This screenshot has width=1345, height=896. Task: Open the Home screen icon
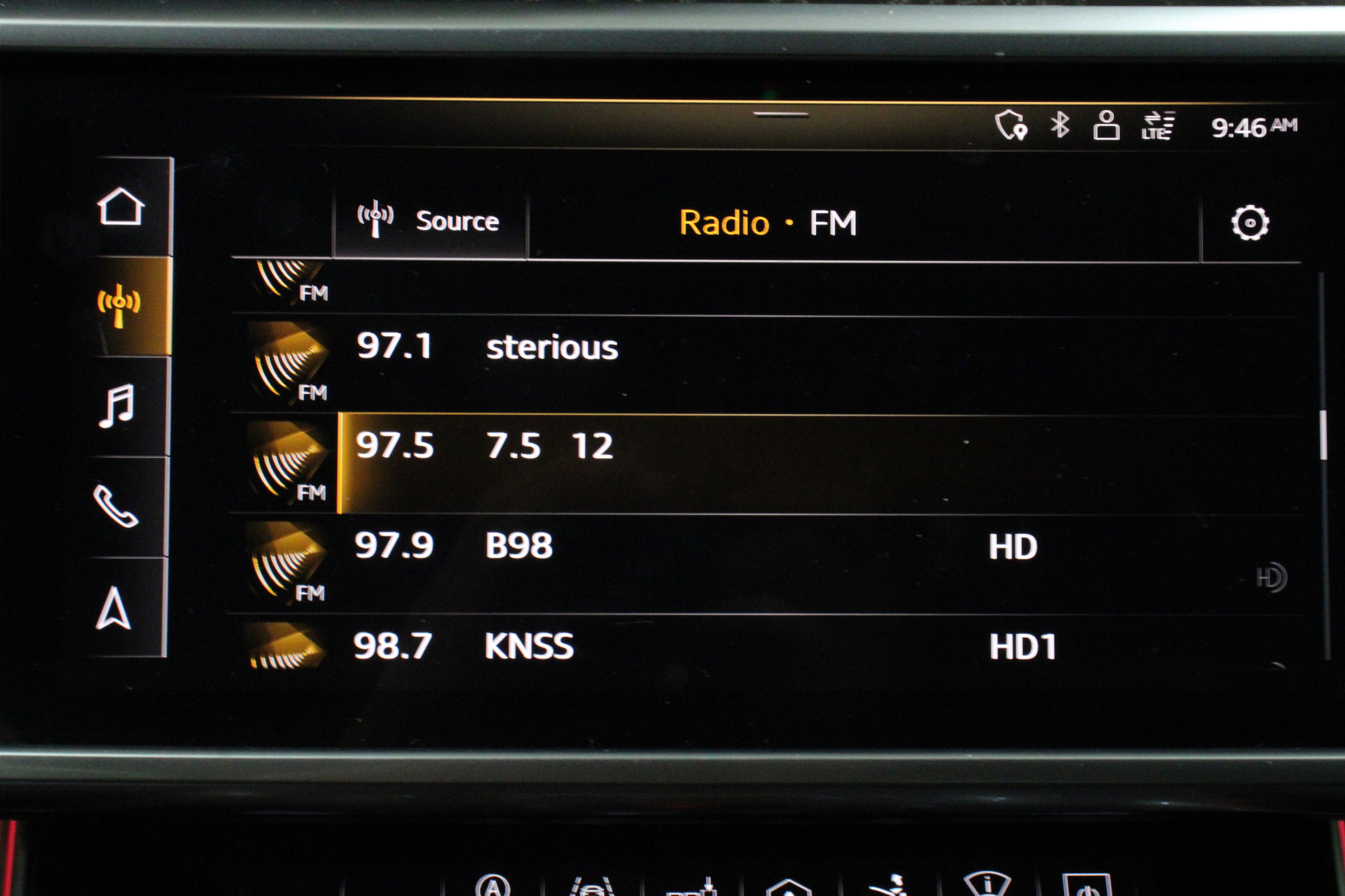(121, 206)
